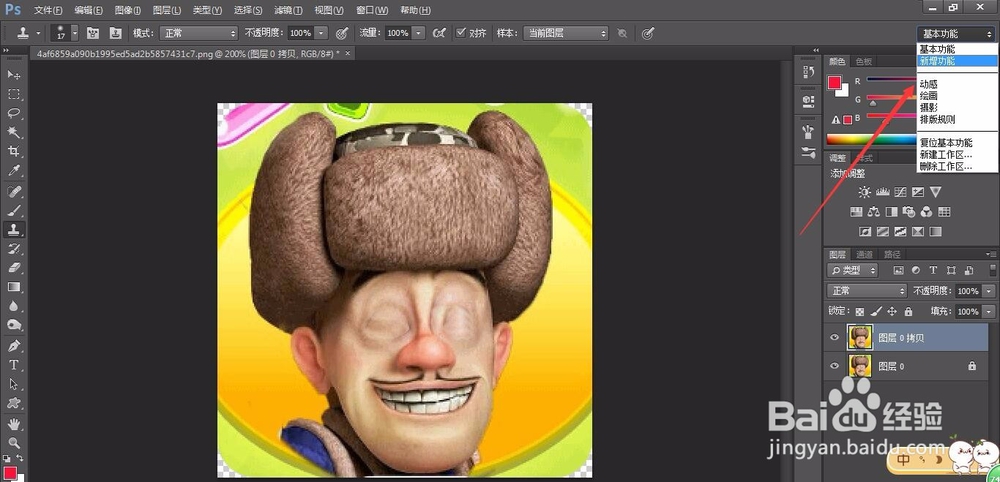Screen dimensions: 1000x482
Task: Select the Custom Shape tool
Action: coord(13,404)
